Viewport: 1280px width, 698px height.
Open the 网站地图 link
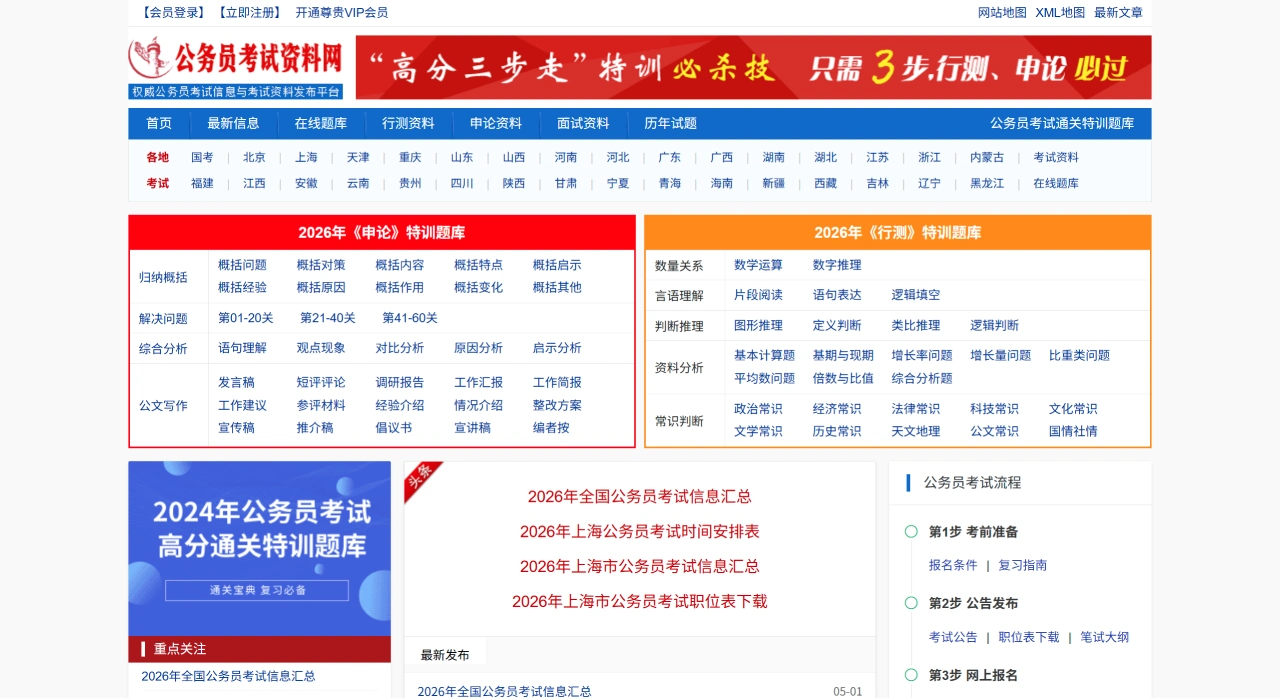[1001, 12]
